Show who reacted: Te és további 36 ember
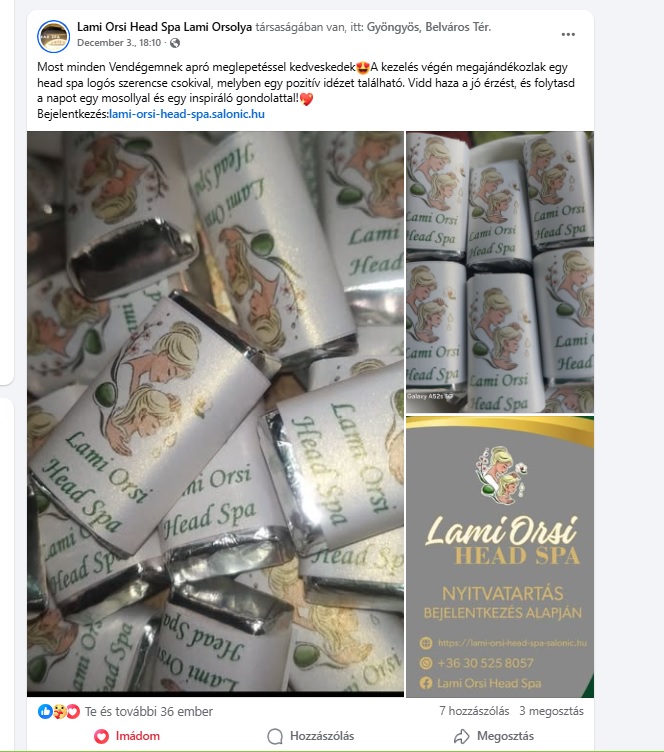 pyautogui.click(x=149, y=711)
